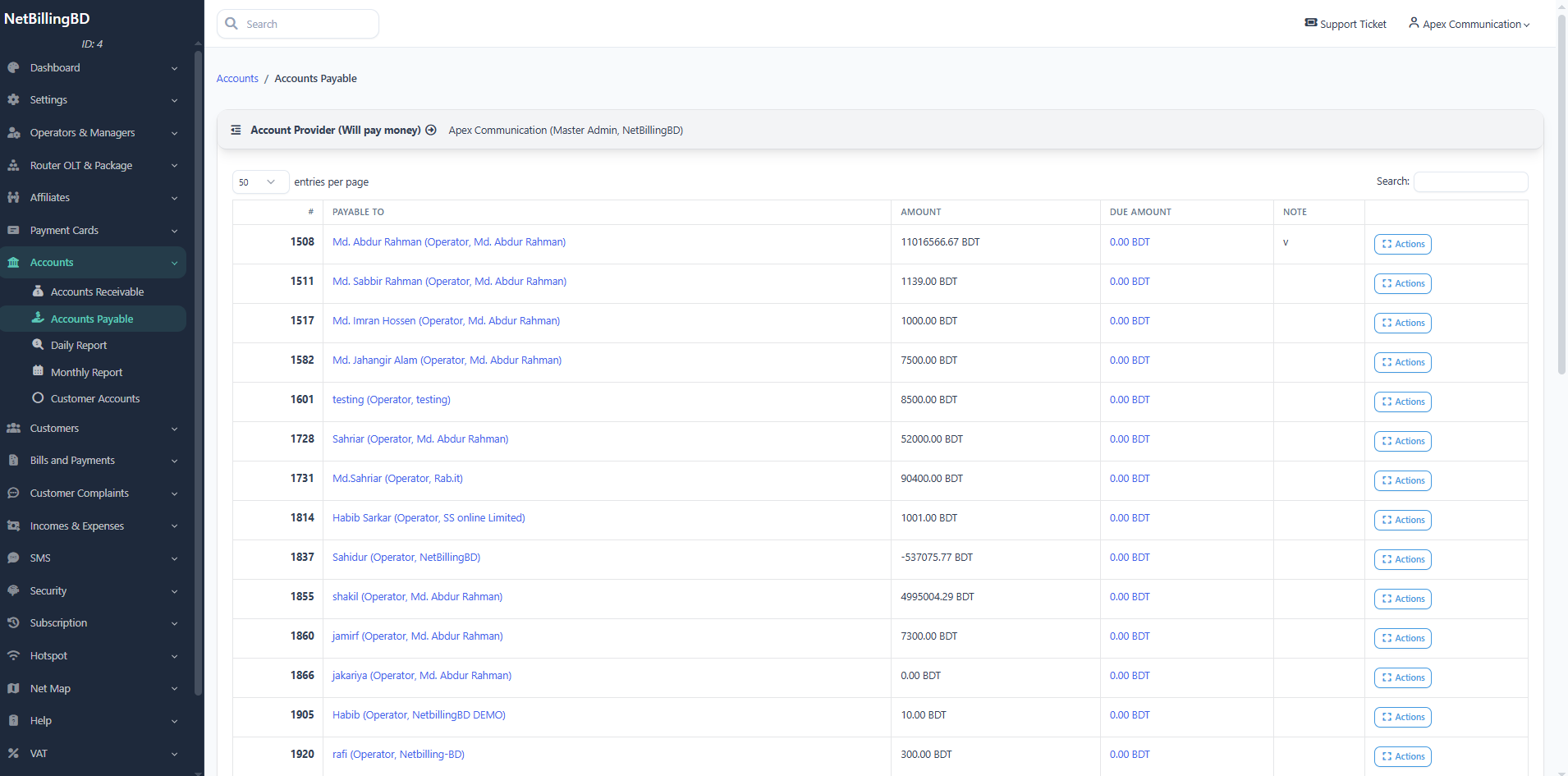Screen dimensions: 1568x776
Task: Open Md. Sabbir Rahman payable link
Action: 449,281
